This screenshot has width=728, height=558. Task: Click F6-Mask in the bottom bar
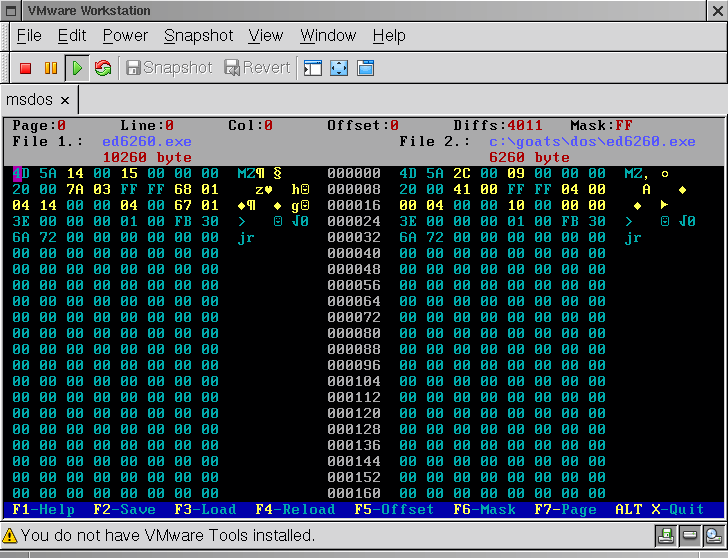(x=484, y=510)
